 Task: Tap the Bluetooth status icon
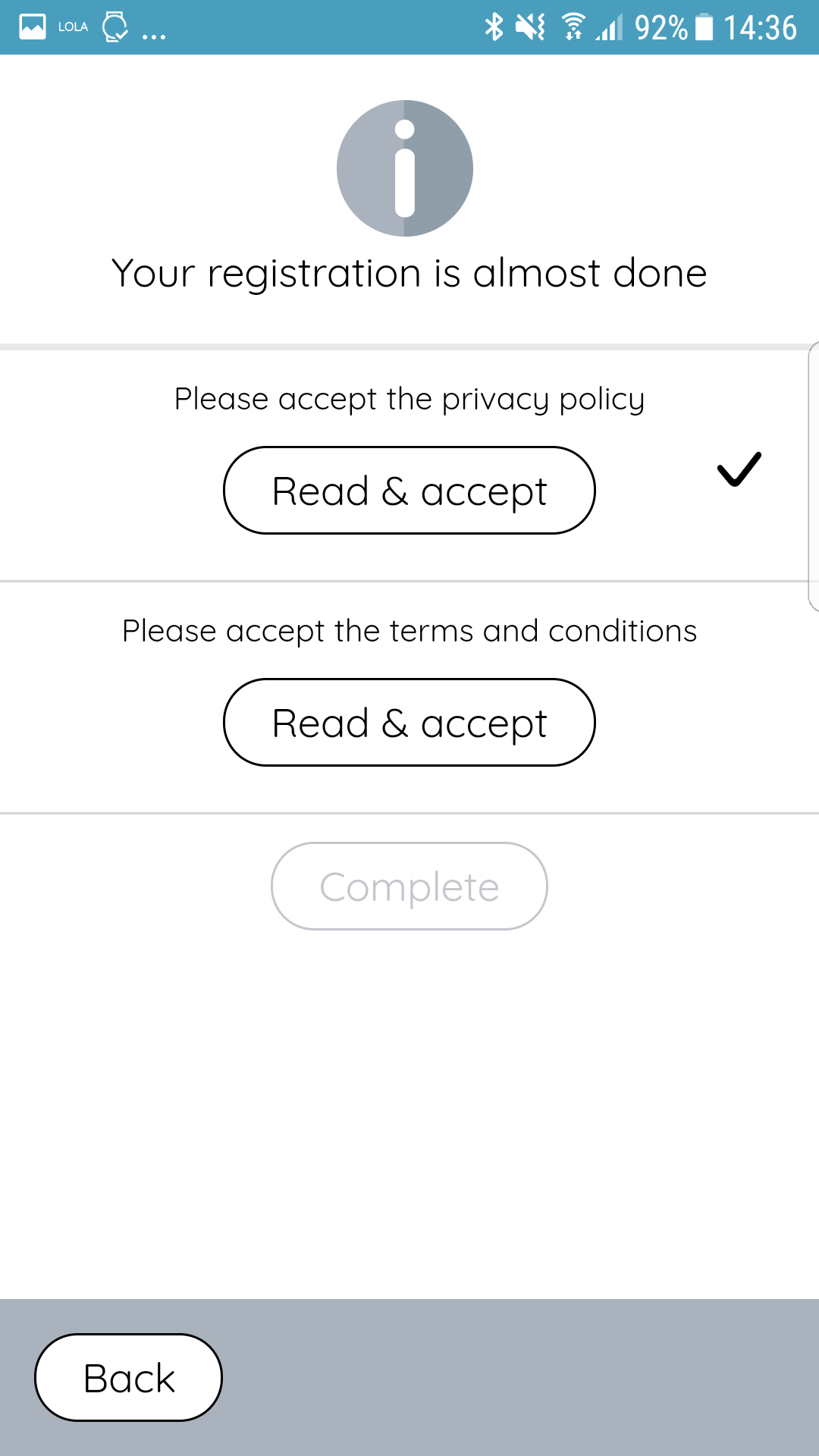point(494,27)
